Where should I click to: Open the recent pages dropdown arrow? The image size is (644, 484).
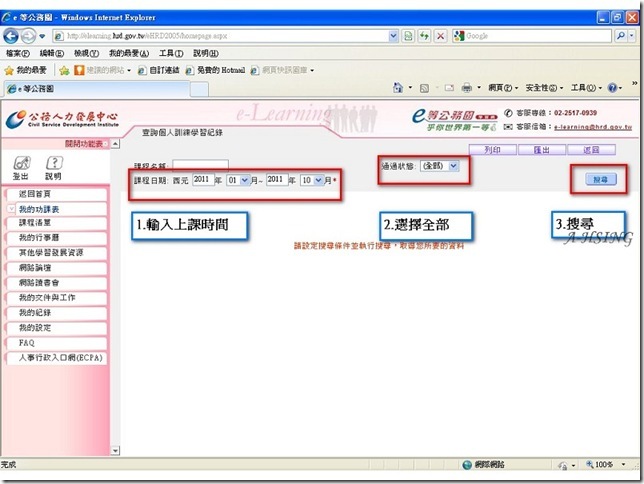point(42,36)
